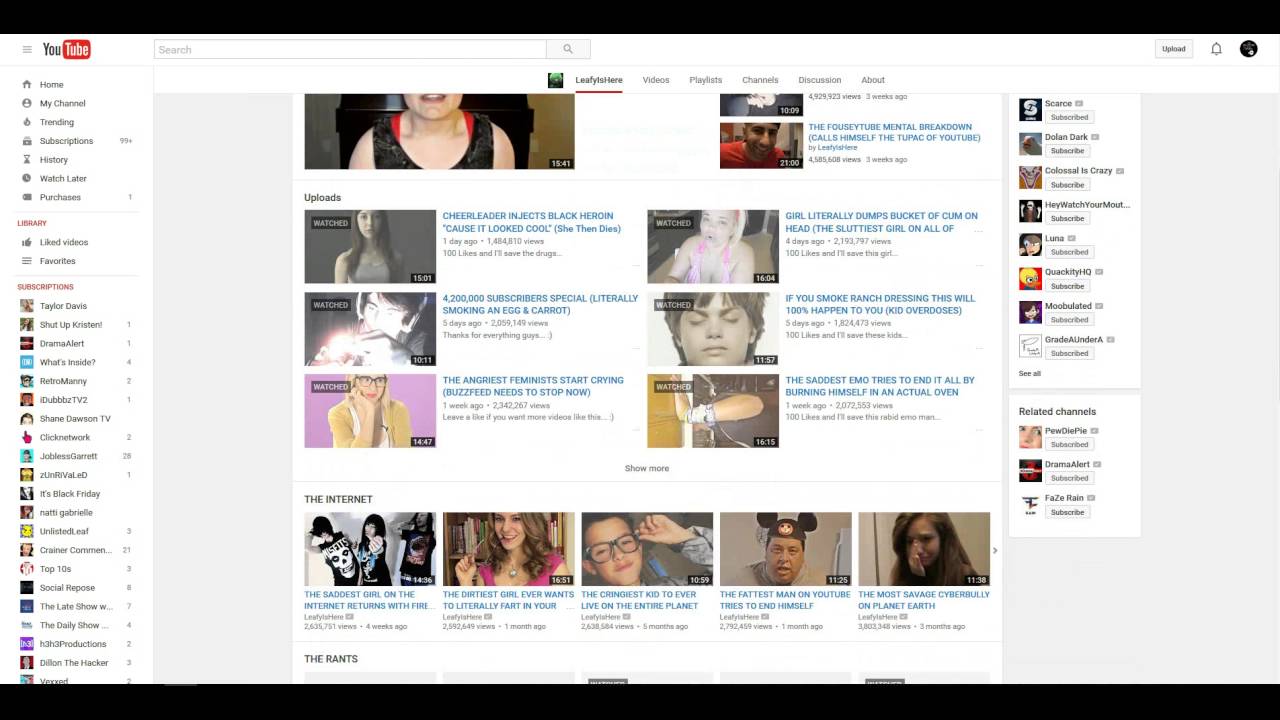Click the Liked videos thumb icon

(27, 242)
